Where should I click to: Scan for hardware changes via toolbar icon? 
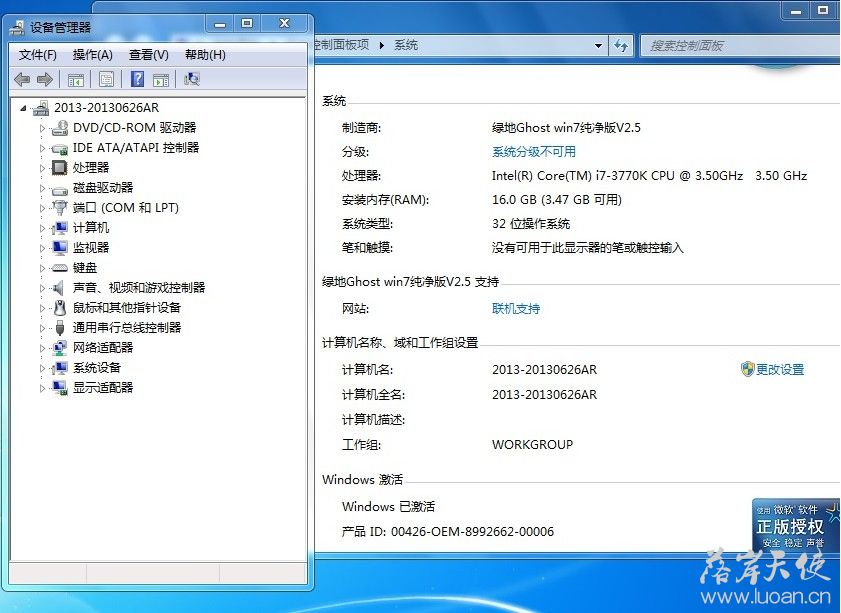191,79
